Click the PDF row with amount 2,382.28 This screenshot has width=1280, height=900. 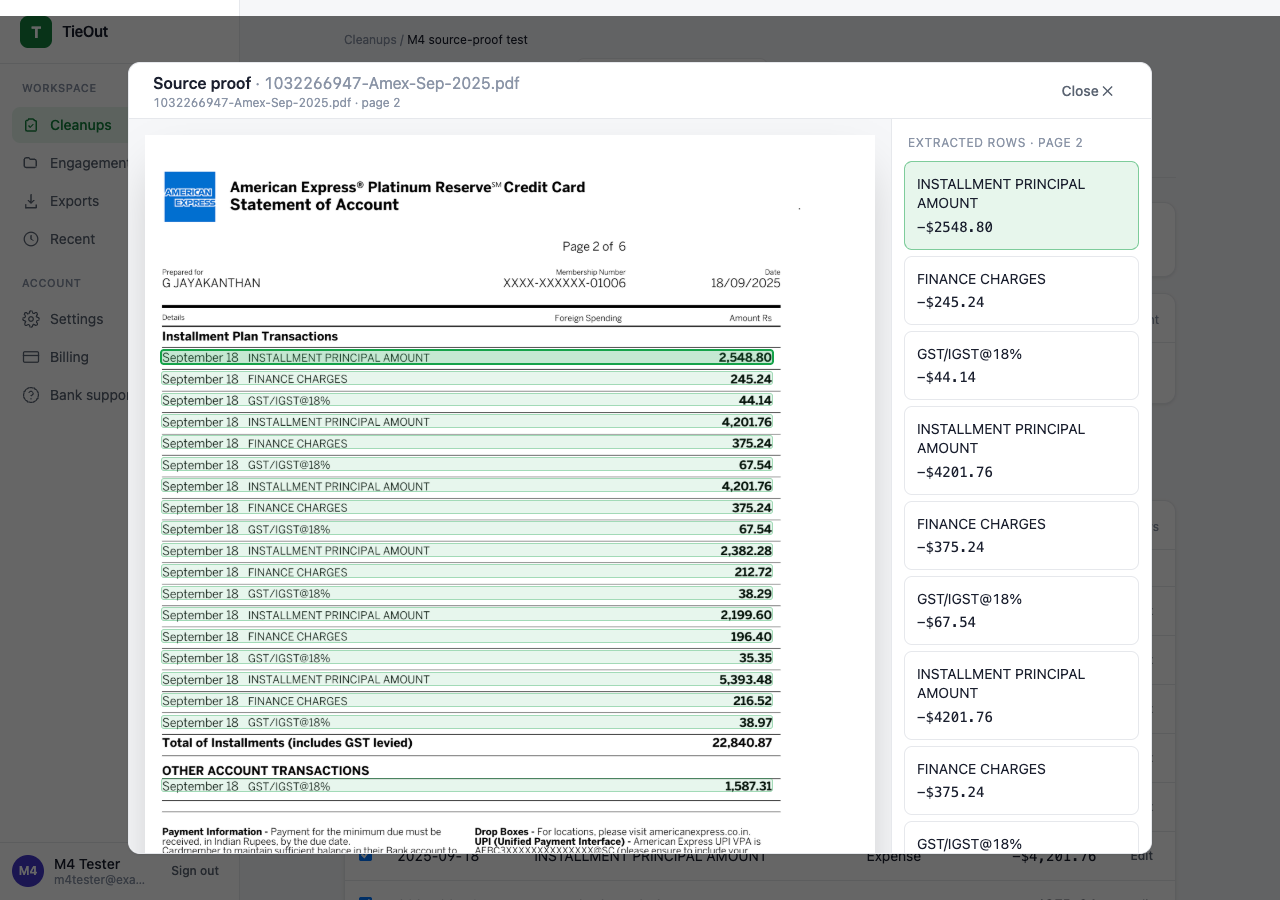[467, 551]
